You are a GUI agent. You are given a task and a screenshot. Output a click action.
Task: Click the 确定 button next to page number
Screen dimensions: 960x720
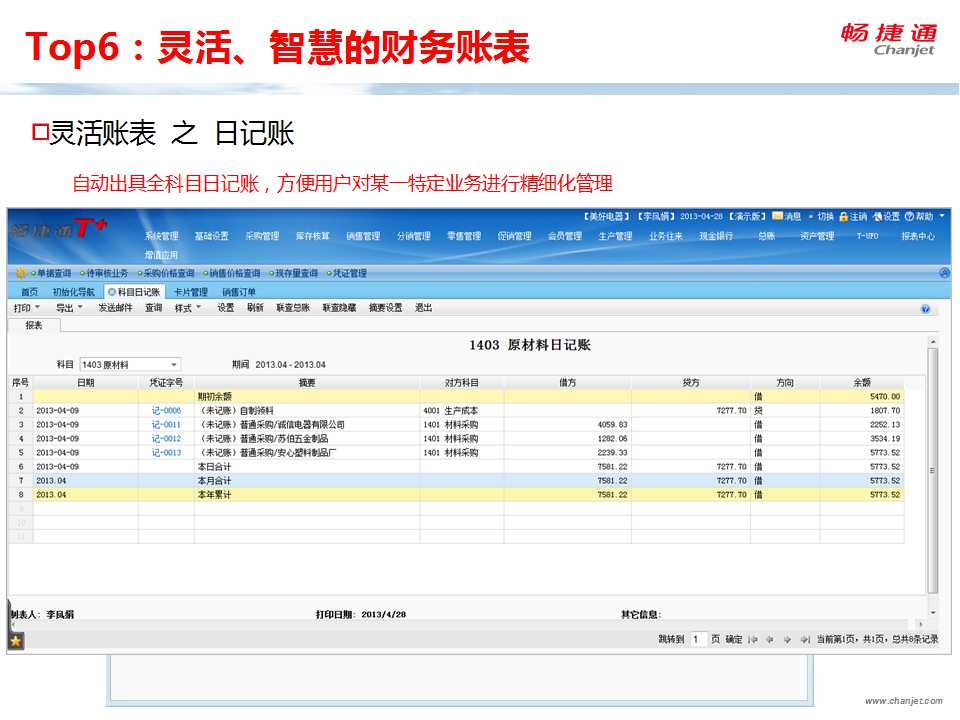click(733, 639)
